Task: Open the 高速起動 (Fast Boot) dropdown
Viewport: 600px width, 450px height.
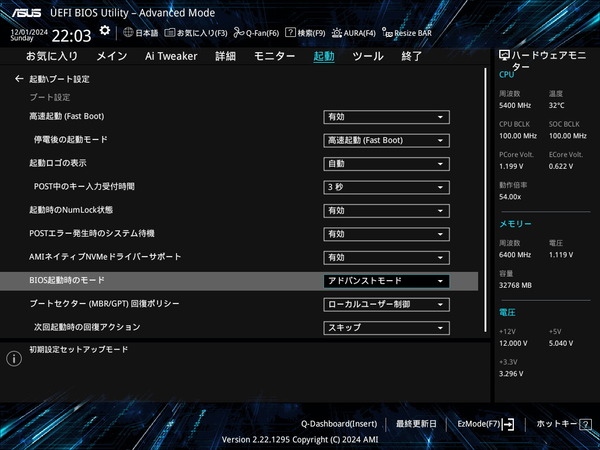Action: (x=386, y=117)
